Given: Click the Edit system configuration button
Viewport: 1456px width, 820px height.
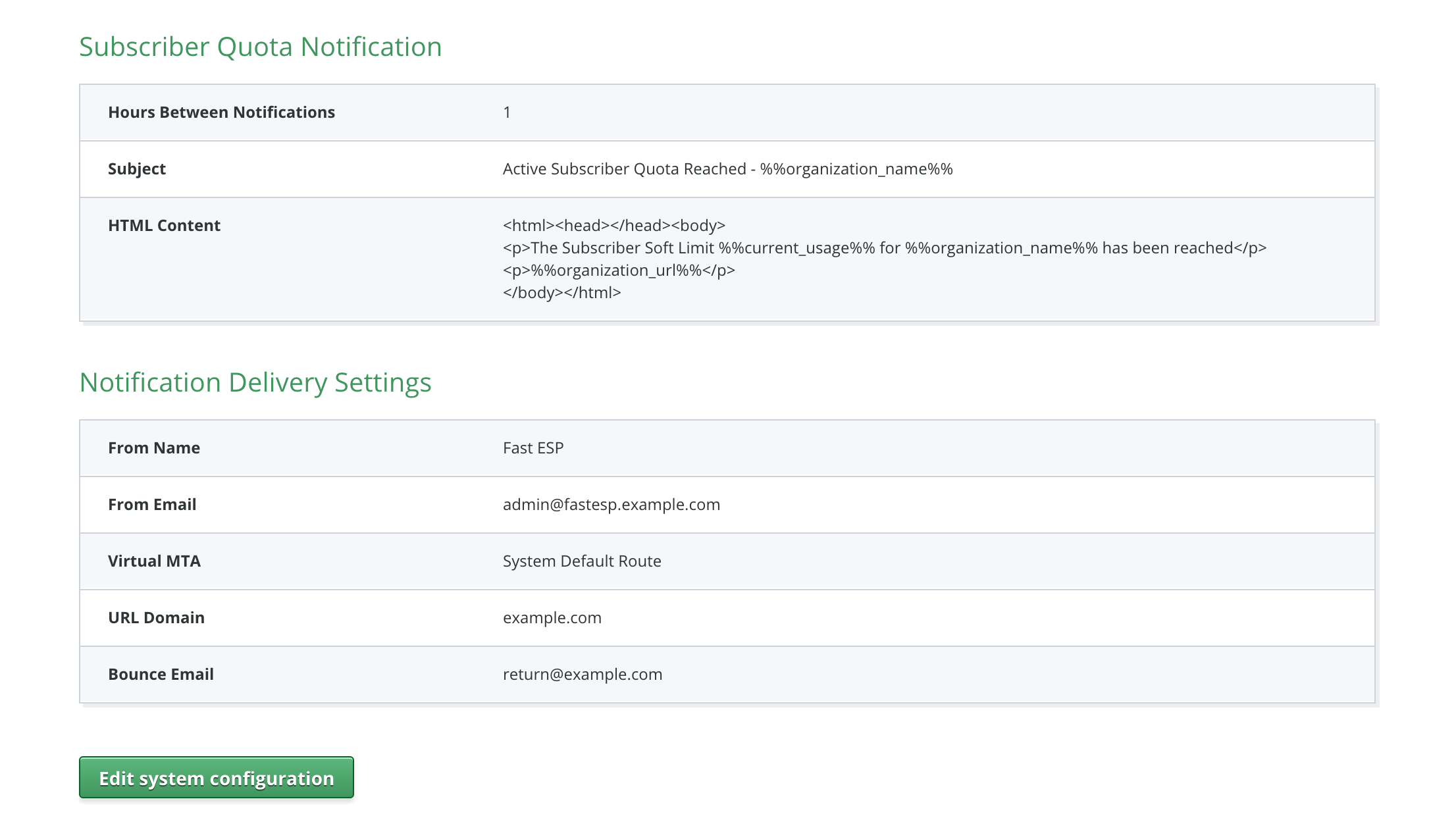Looking at the screenshot, I should point(216,778).
